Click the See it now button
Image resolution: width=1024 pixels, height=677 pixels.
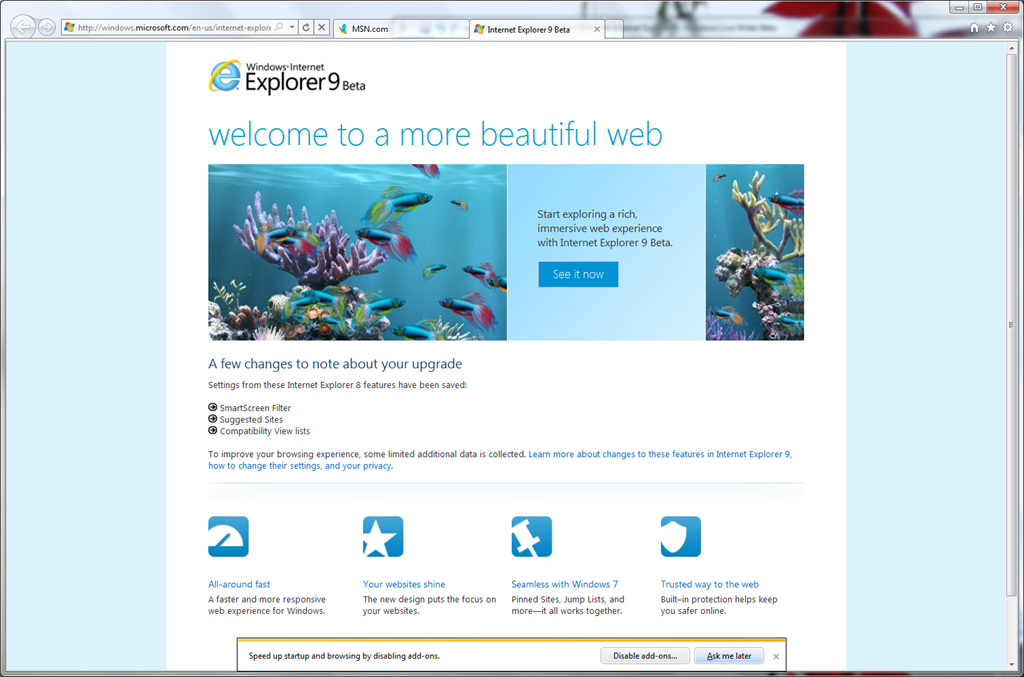pos(578,274)
